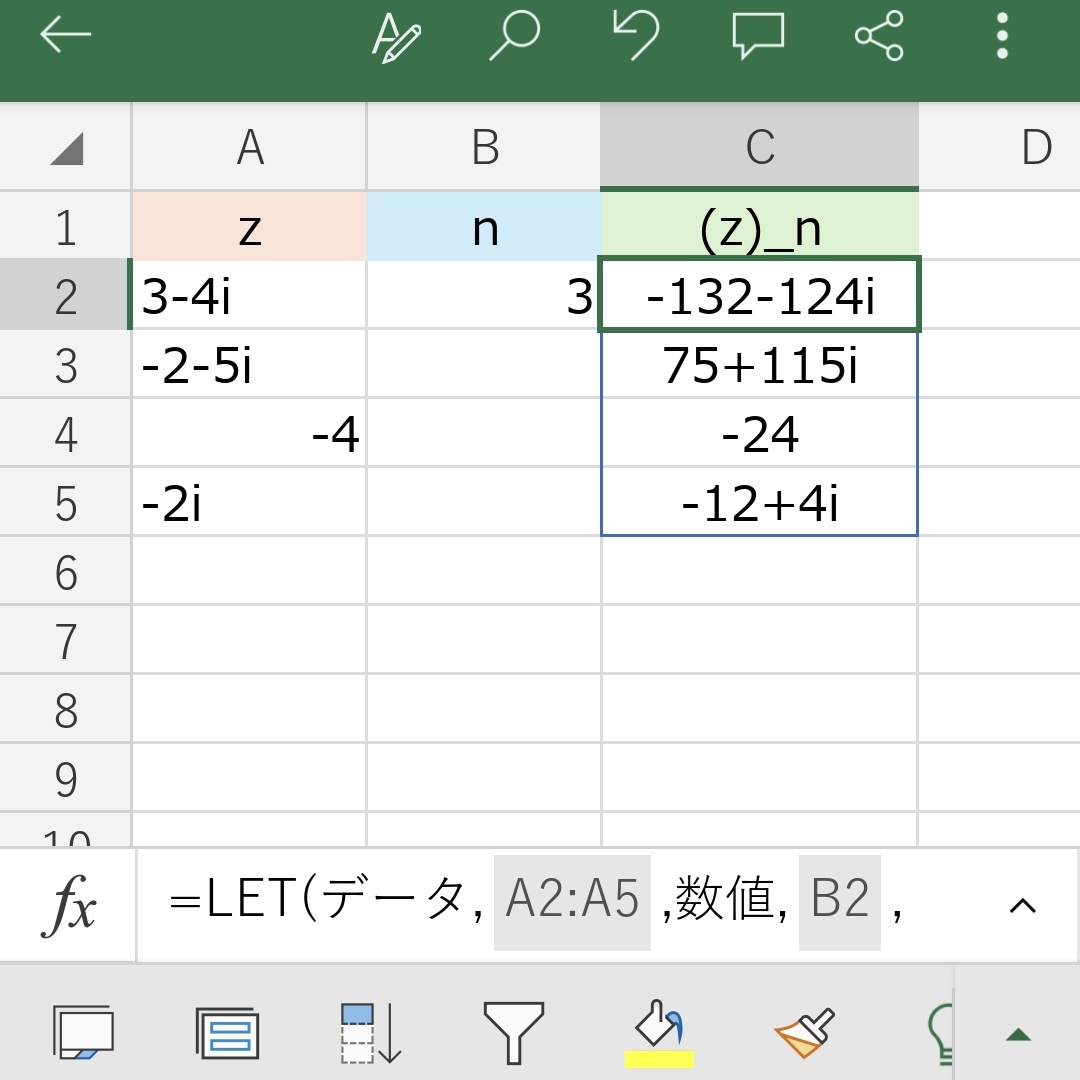Tap the sort icon with down arrow
Image resolution: width=1080 pixels, height=1080 pixels.
[x=370, y=1032]
